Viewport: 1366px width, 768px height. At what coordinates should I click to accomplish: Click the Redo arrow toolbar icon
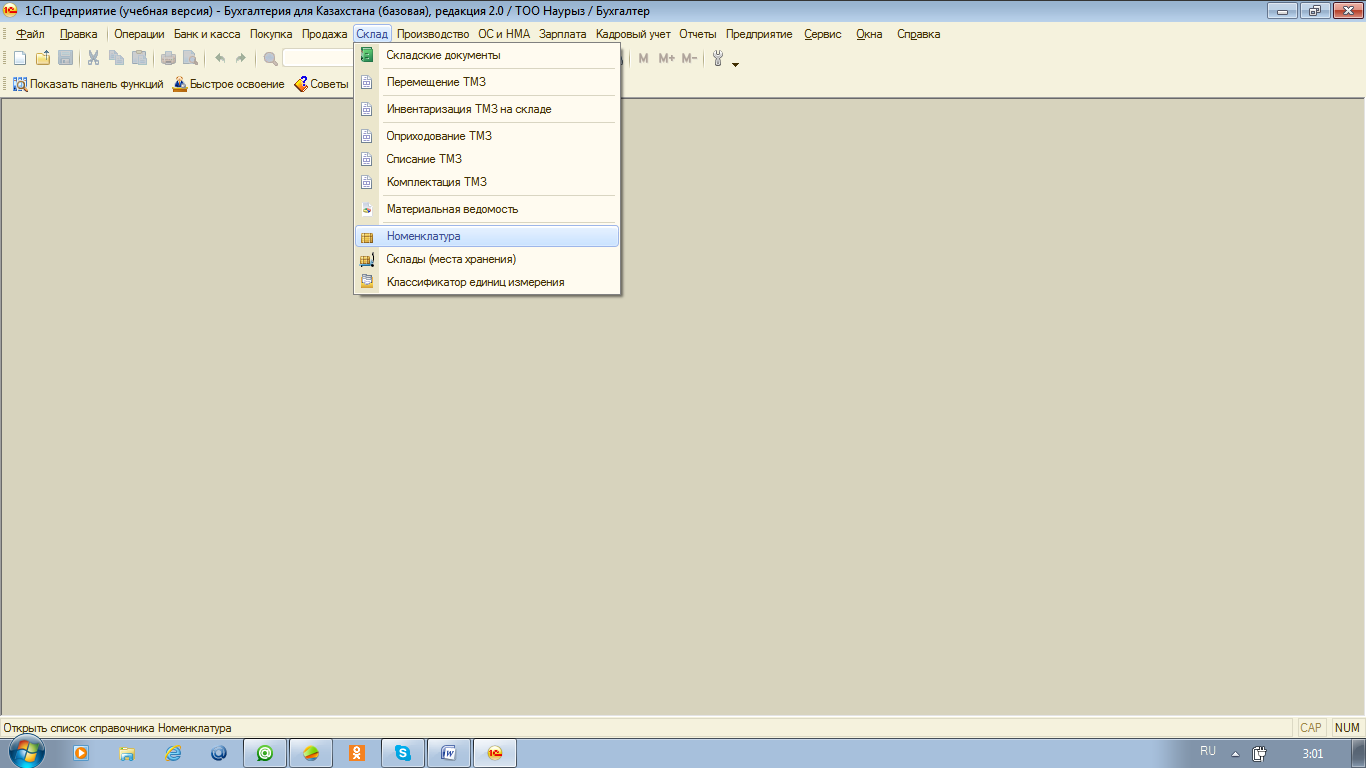point(240,58)
